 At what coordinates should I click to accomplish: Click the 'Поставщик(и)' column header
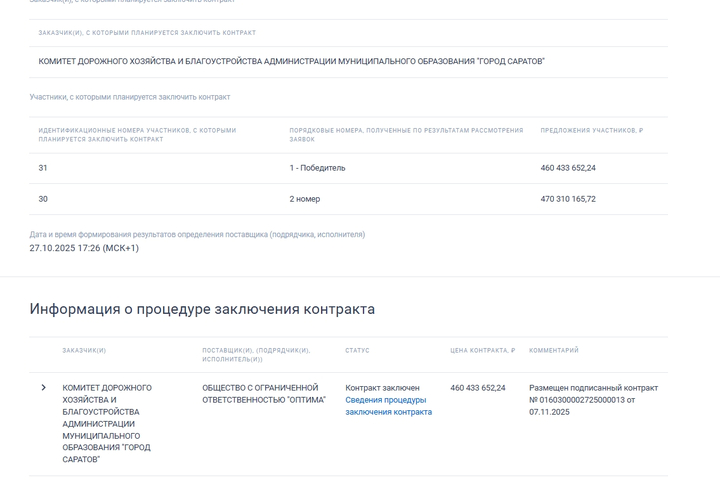(x=256, y=355)
